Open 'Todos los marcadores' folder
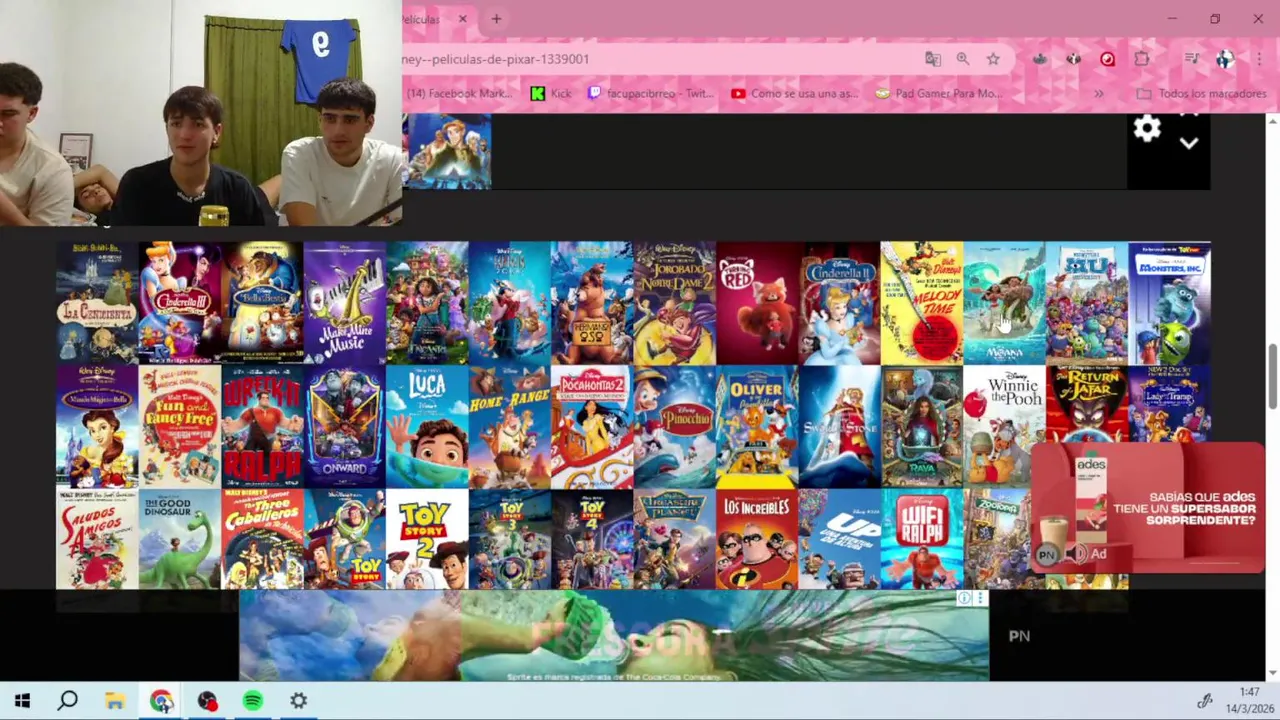Image resolution: width=1280 pixels, height=720 pixels. point(1202,93)
